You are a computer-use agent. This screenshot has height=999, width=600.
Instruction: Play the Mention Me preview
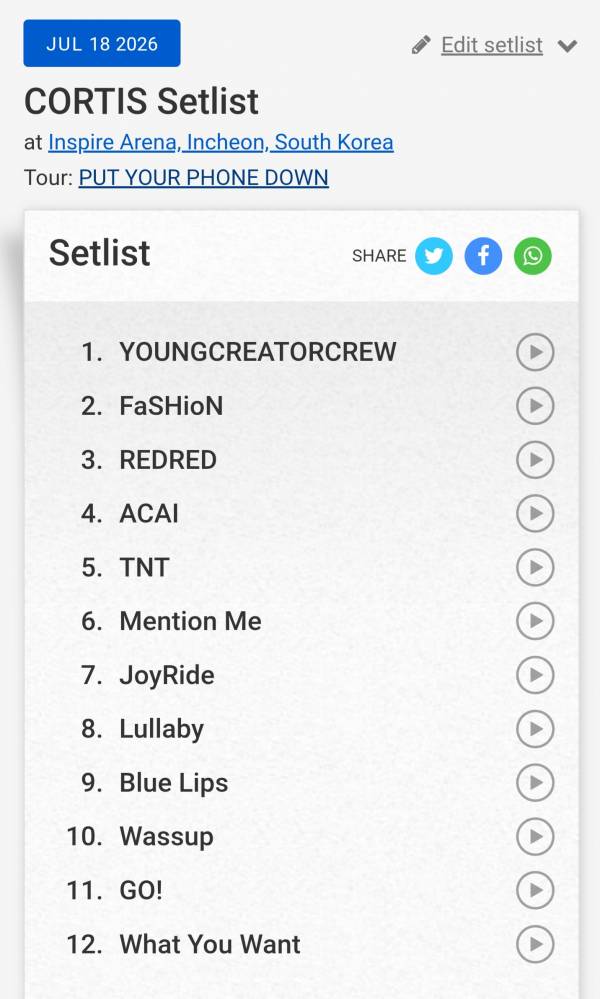(x=535, y=621)
